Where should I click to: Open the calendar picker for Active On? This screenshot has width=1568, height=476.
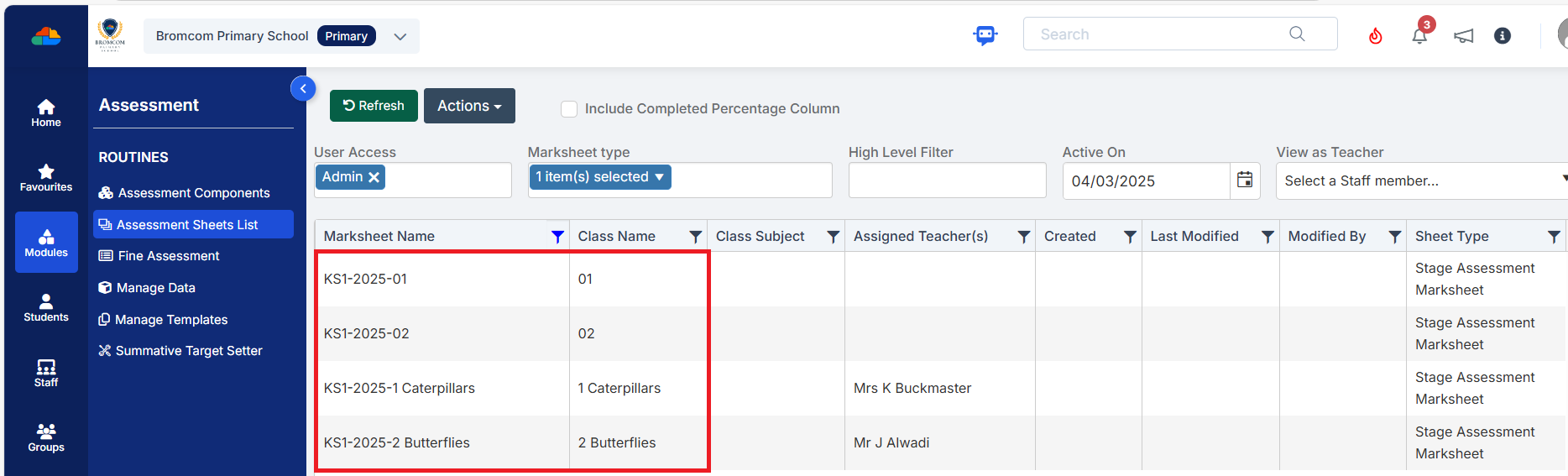pyautogui.click(x=1245, y=180)
